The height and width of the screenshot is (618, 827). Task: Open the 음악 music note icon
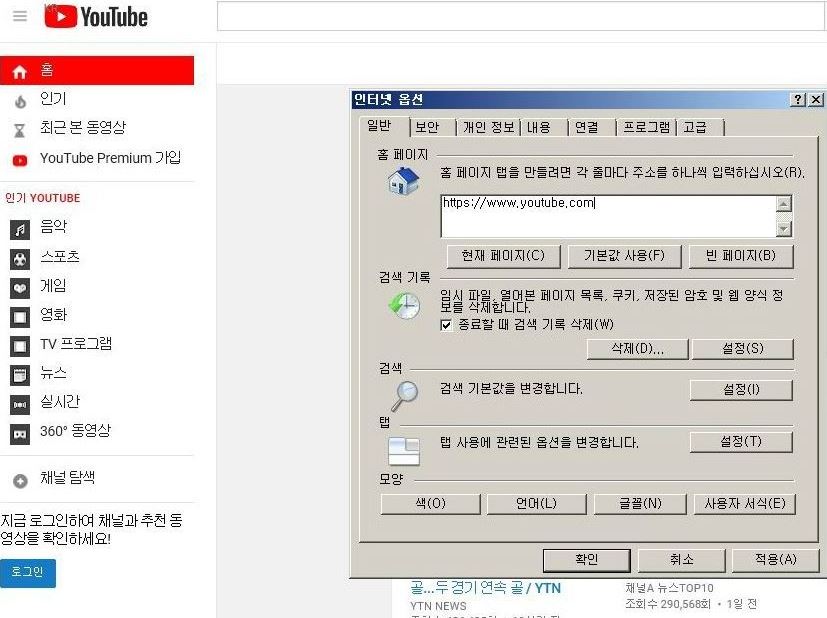click(20, 230)
